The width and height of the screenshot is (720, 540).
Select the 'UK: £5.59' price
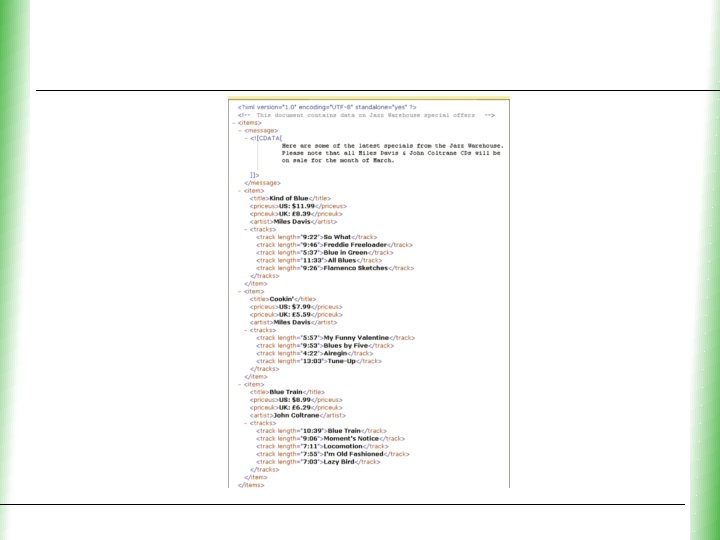pos(295,315)
